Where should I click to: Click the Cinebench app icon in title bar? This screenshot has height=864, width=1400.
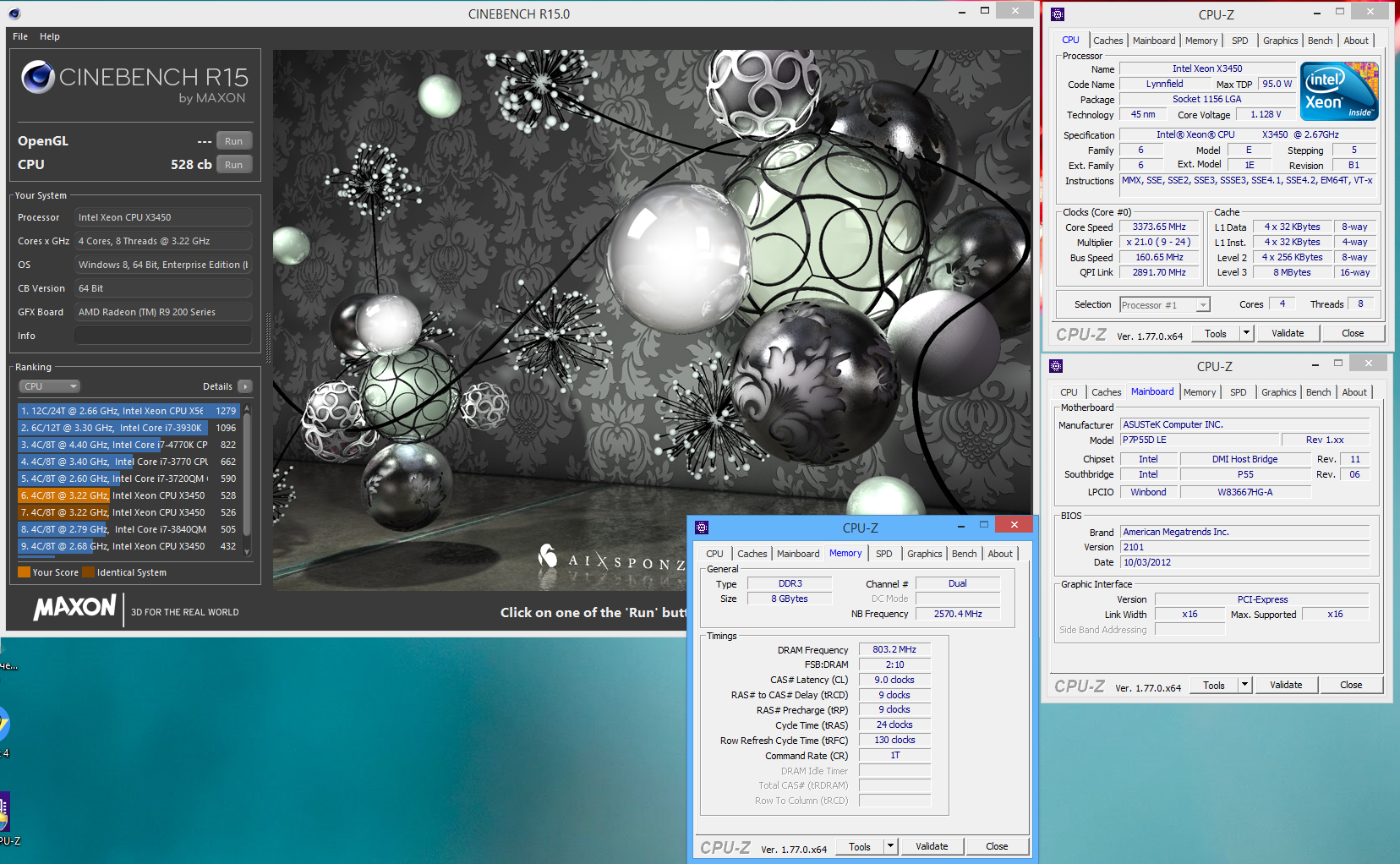tap(14, 14)
